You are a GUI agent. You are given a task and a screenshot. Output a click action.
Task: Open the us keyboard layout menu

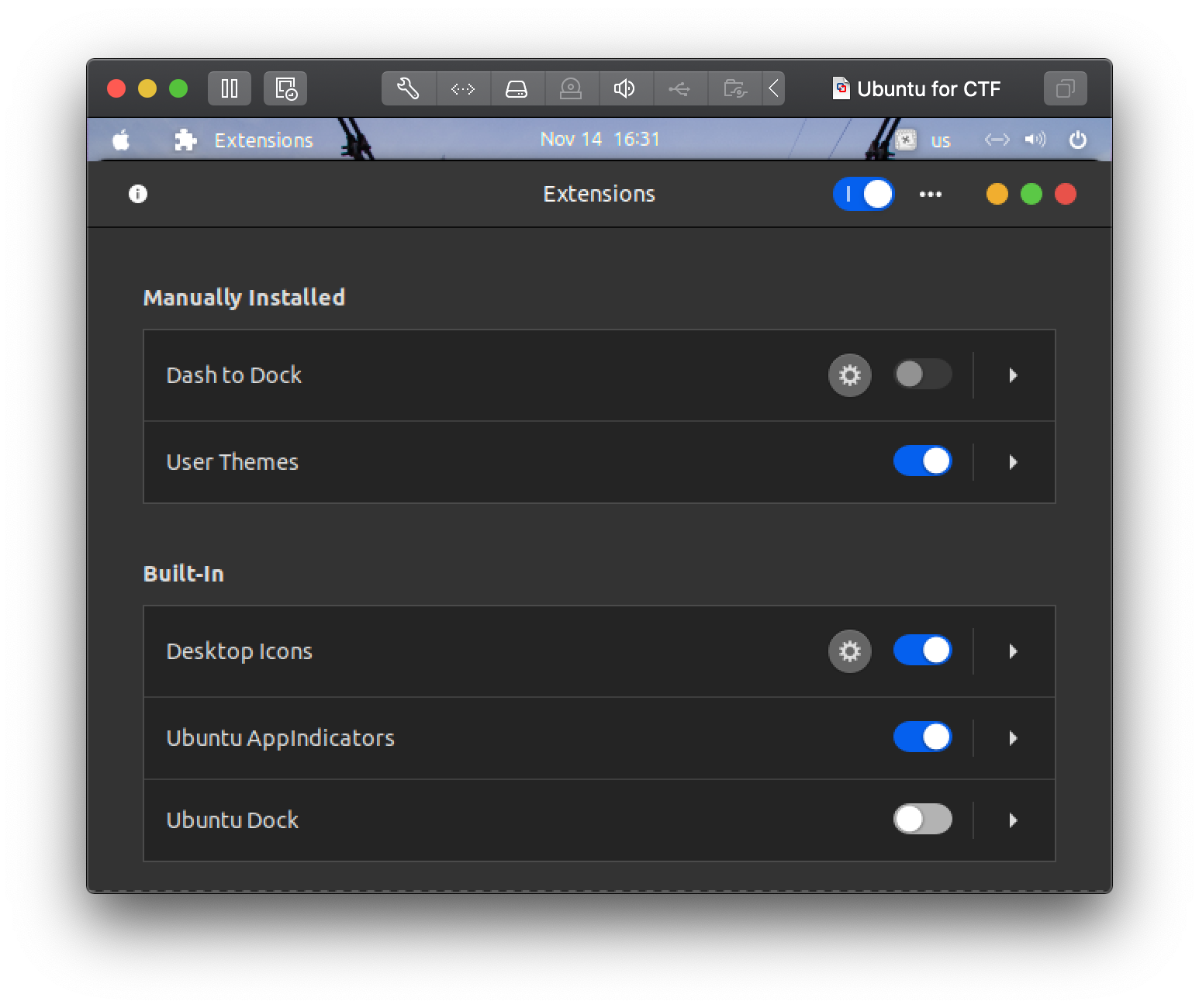941,141
